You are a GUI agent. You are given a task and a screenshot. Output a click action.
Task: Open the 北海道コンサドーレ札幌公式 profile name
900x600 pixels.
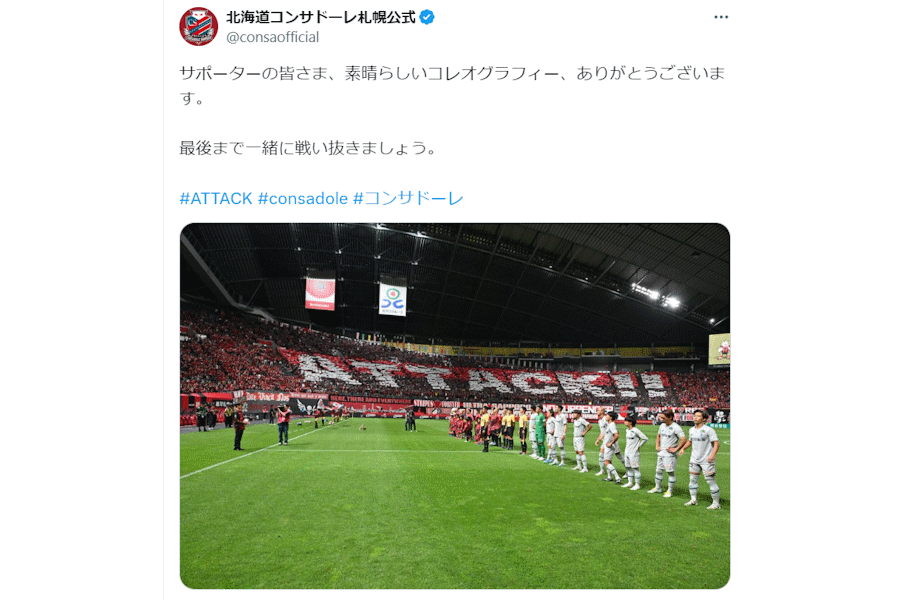pyautogui.click(x=320, y=17)
